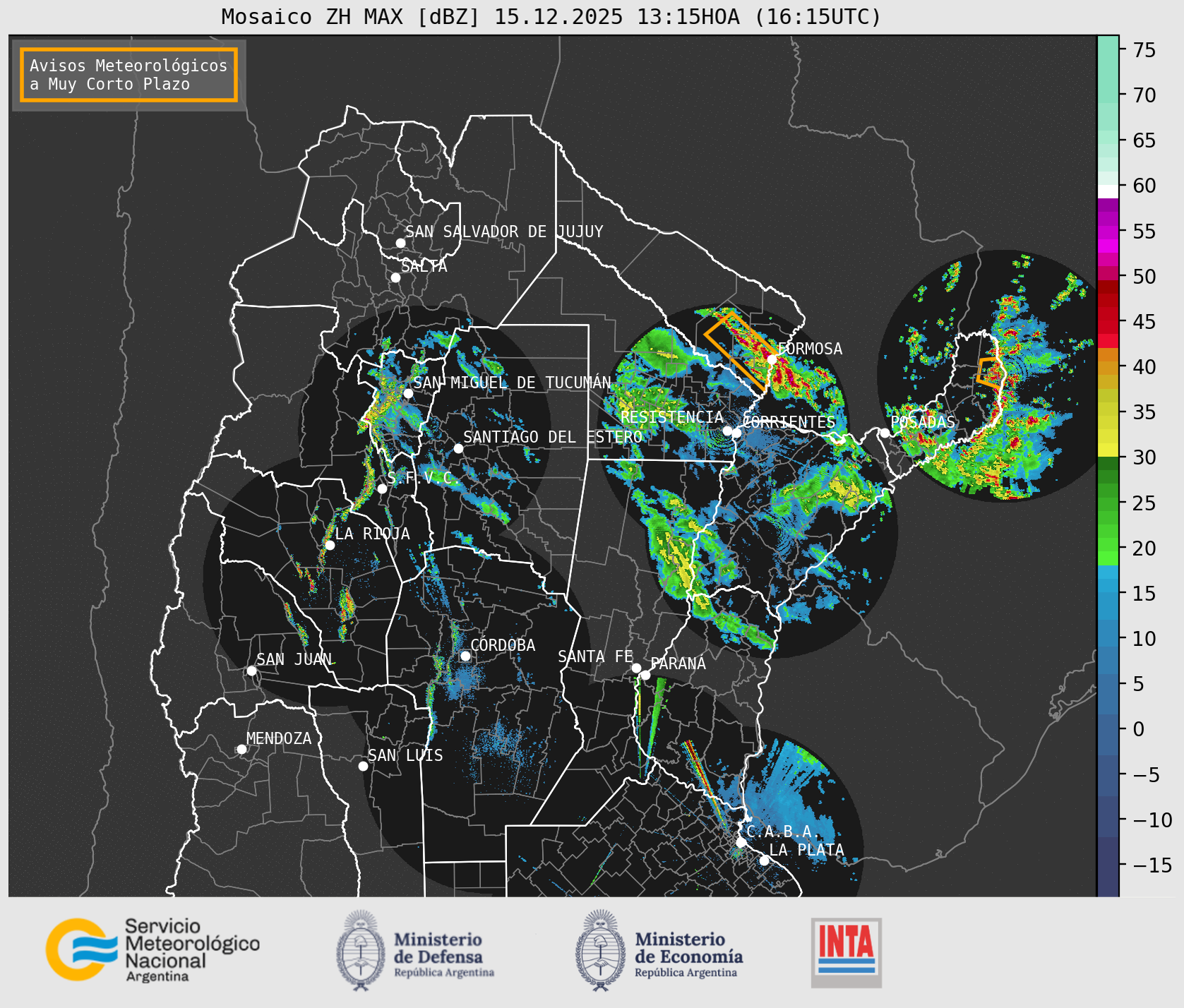
Task: Click the La Rioja city dot
Action: [x=330, y=545]
